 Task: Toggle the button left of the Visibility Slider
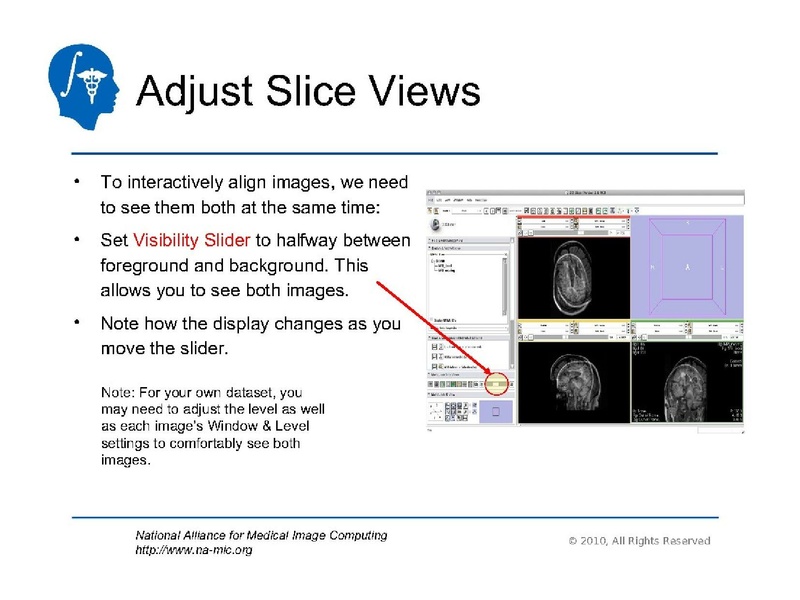pos(482,383)
